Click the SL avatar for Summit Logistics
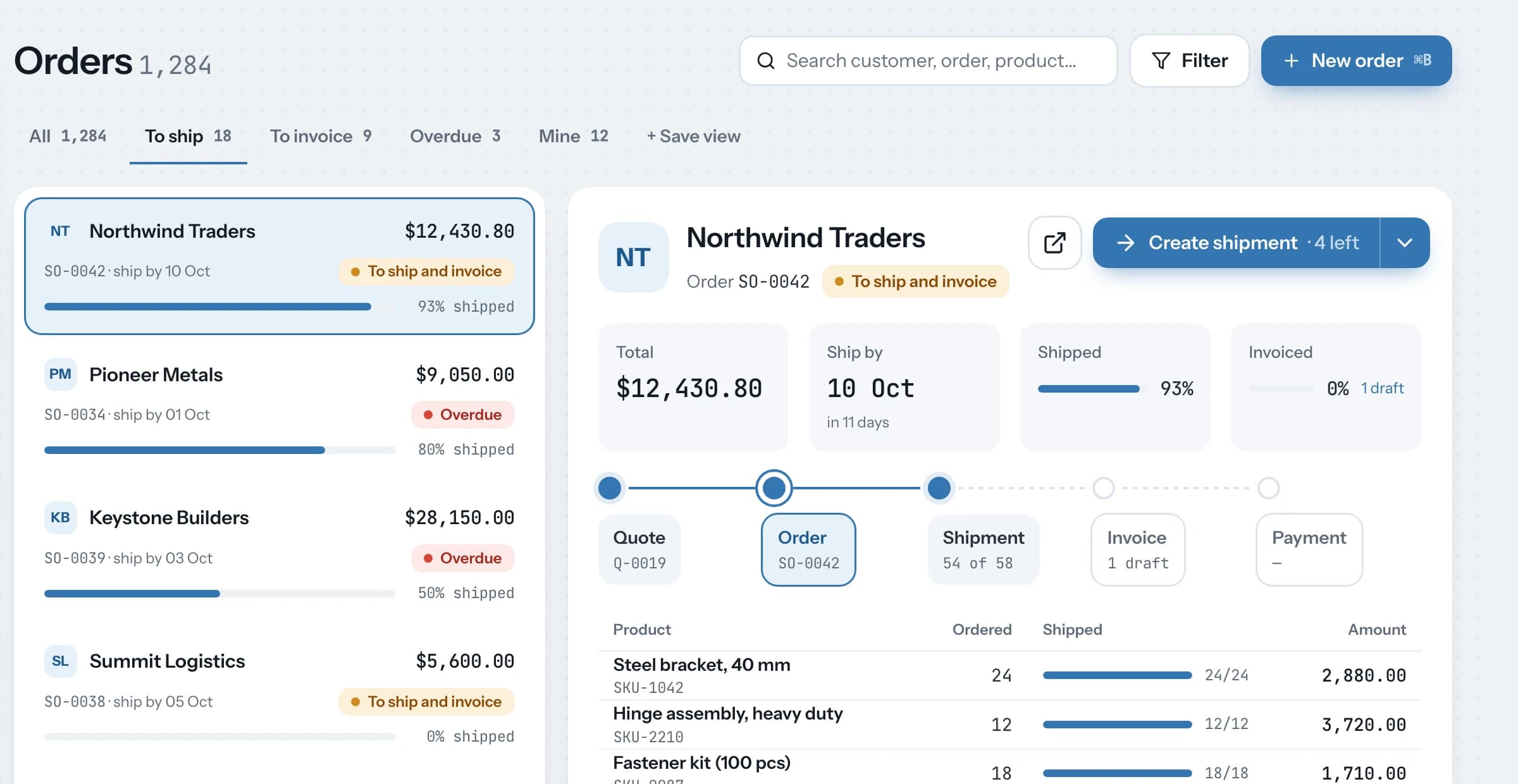Viewport: 1518px width, 784px height. pos(60,661)
